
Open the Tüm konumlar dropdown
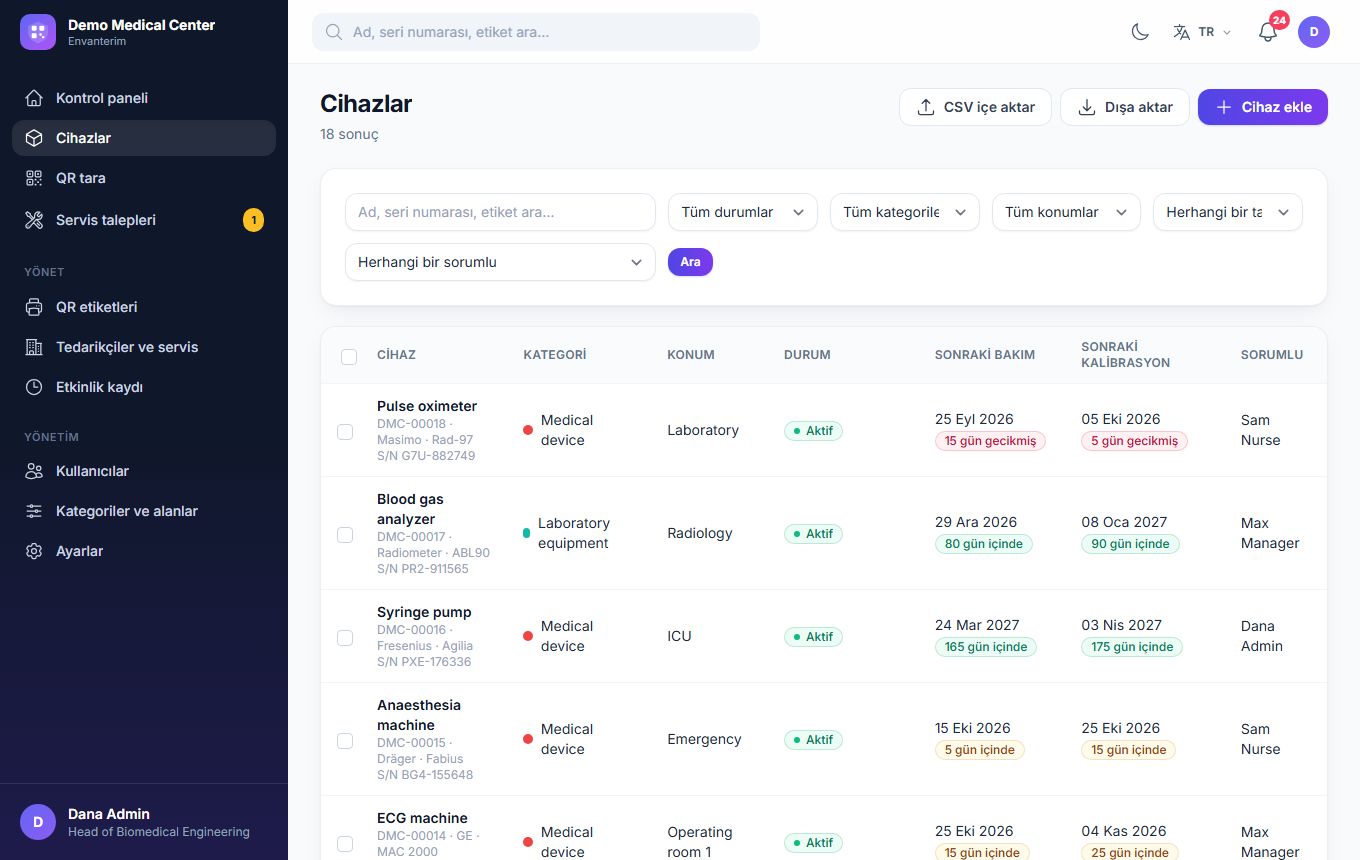coord(1066,212)
